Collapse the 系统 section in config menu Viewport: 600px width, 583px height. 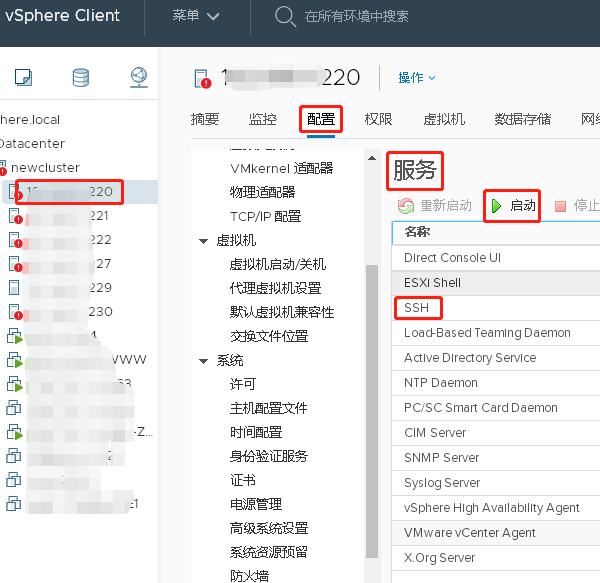point(204,361)
